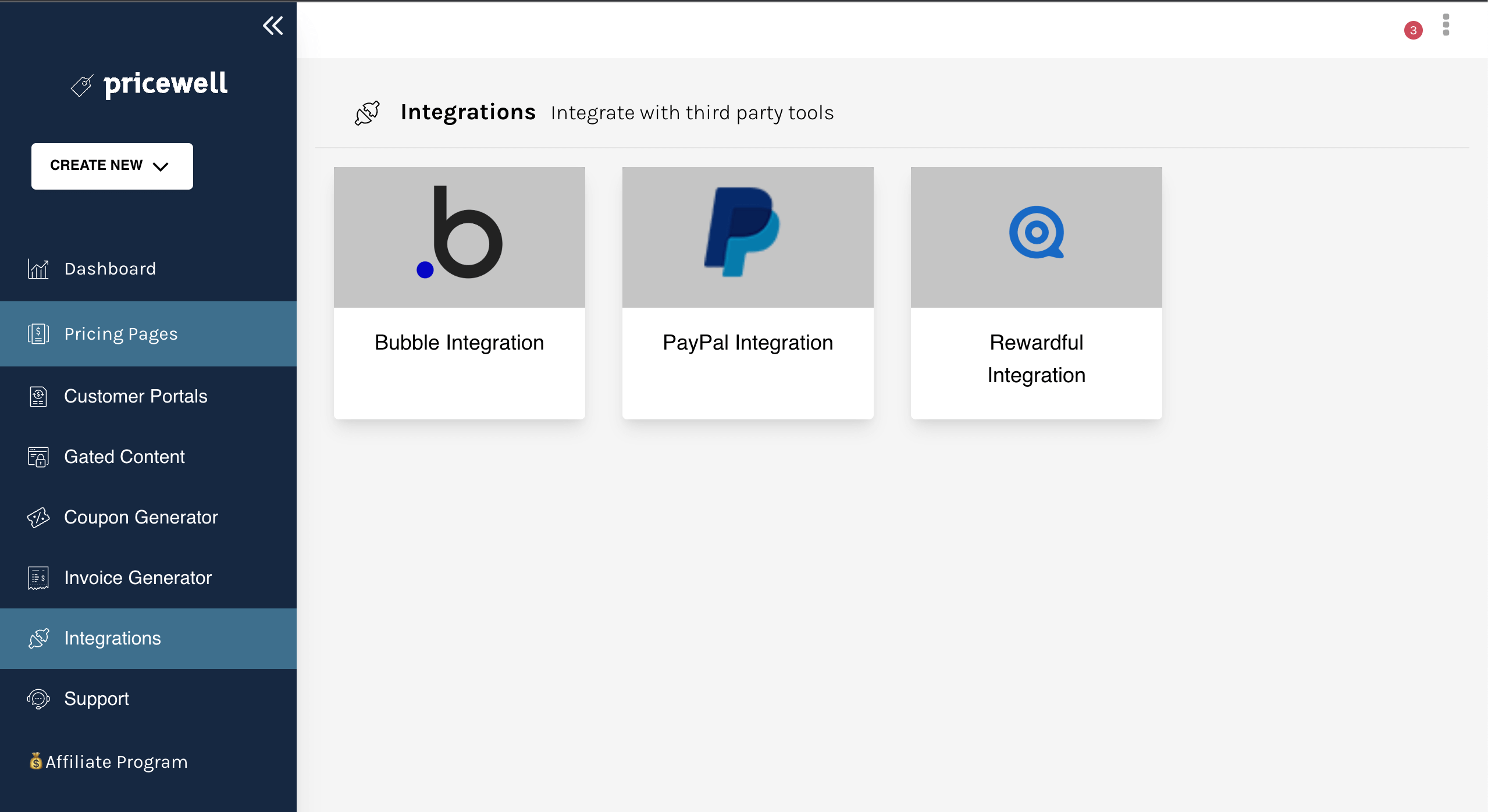Click the Invoice Generator receipt icon
The height and width of the screenshot is (812, 1488).
pos(38,578)
